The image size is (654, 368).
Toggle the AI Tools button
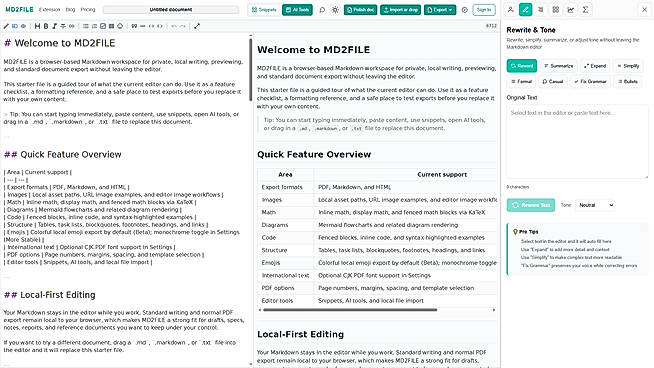point(297,10)
